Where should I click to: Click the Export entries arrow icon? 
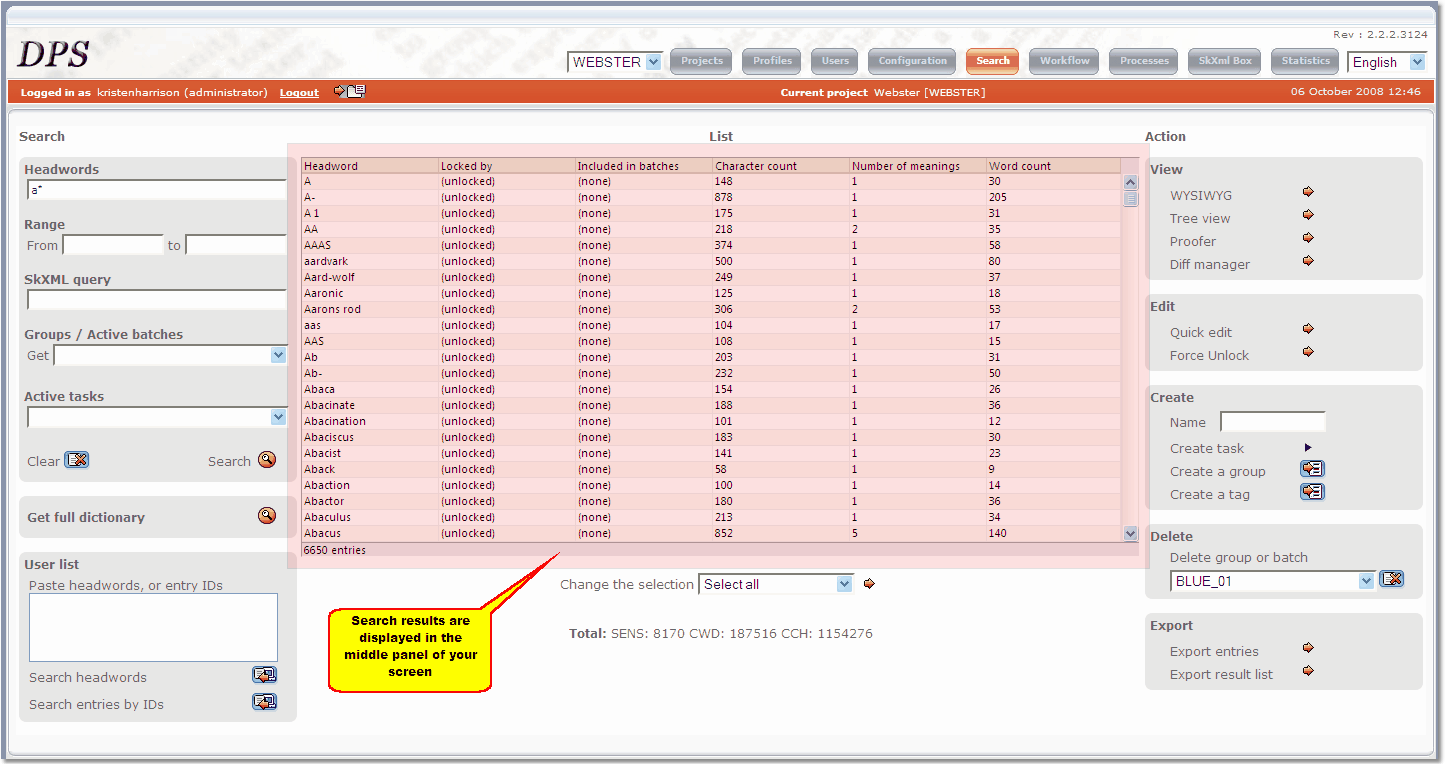click(1308, 648)
